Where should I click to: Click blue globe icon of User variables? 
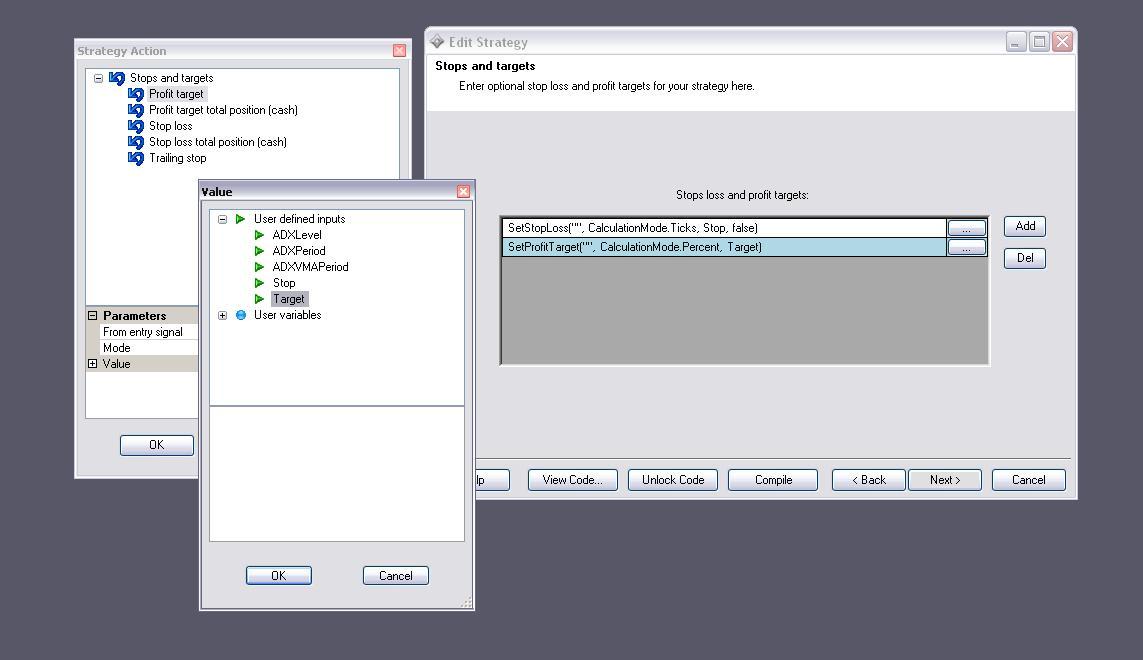click(241, 315)
